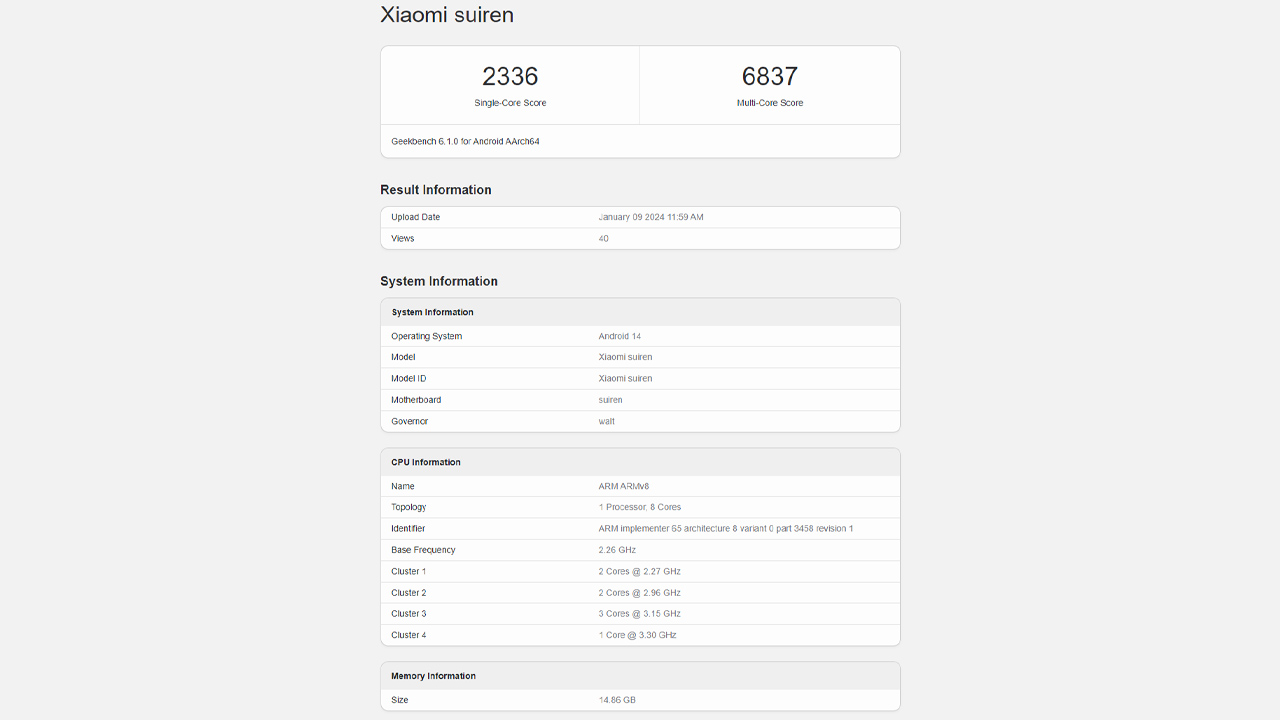Screen dimensions: 1280x720
Task: Select the date "January 09 2024 11:59 AM"
Action: pyautogui.click(x=651, y=217)
